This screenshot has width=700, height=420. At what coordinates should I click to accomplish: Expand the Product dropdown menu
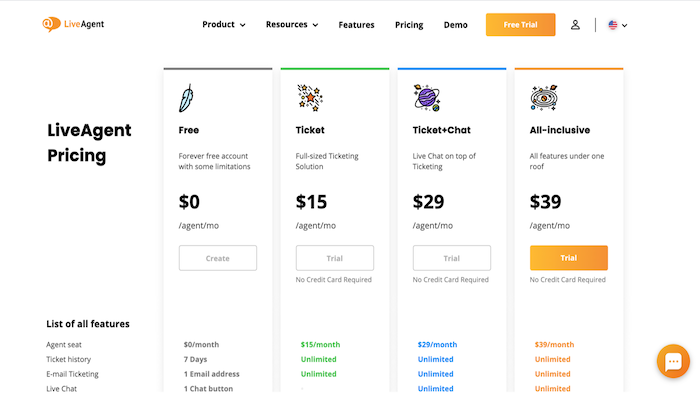pos(224,25)
